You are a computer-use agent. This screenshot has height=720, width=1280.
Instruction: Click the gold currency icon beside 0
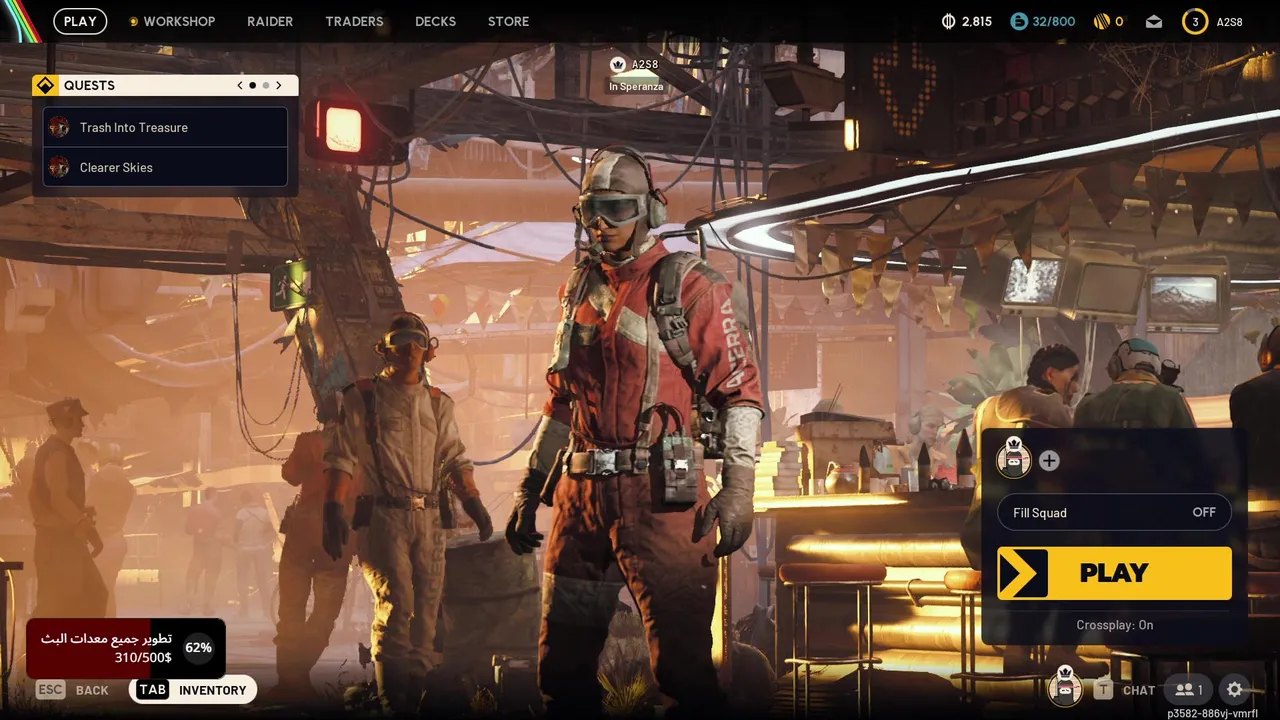1101,21
